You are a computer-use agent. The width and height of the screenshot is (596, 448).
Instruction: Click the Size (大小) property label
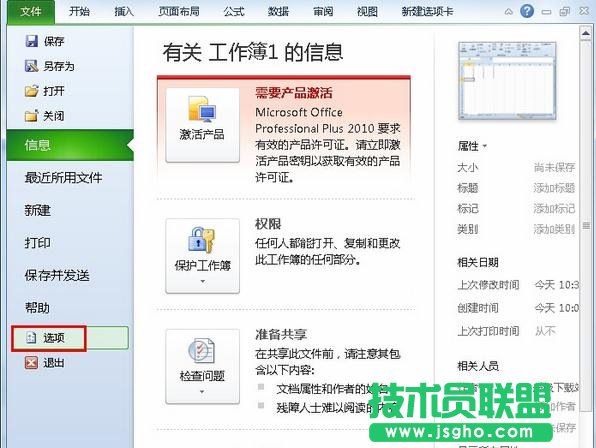point(468,167)
